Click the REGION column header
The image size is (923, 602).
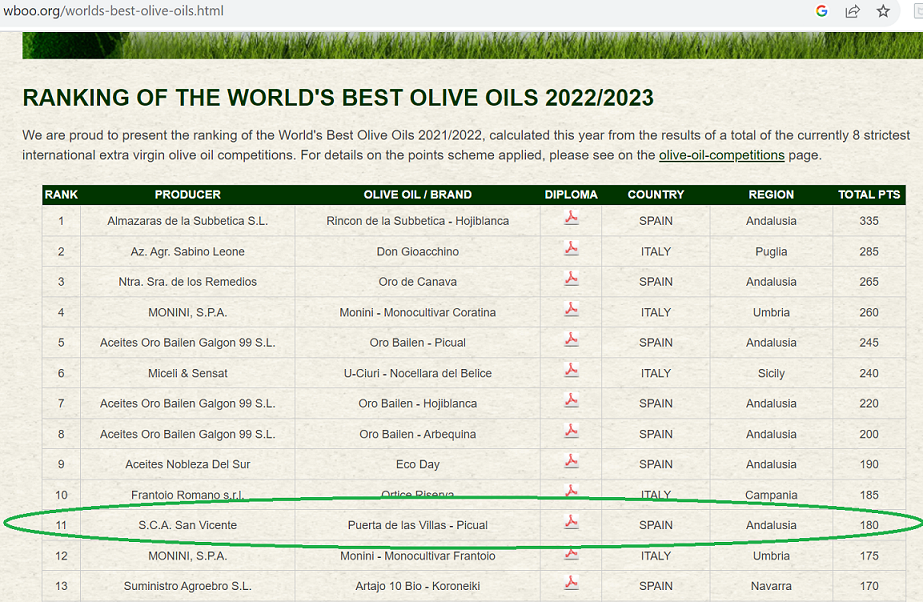pyautogui.click(x=771, y=195)
